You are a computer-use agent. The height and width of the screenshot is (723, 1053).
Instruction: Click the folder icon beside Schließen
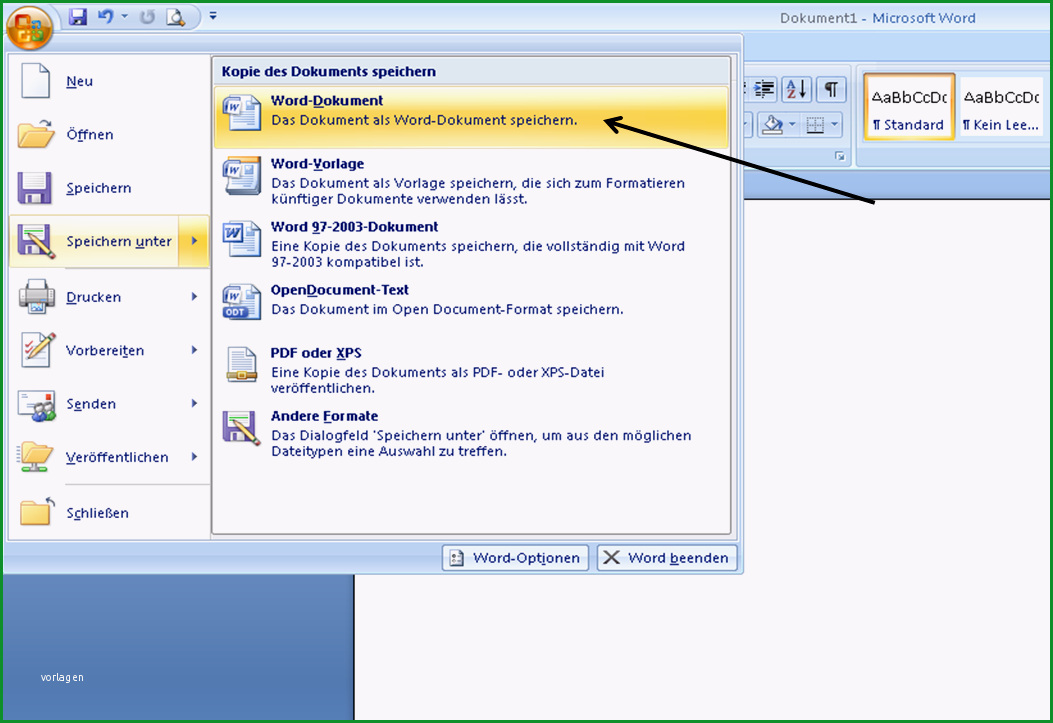click(37, 512)
